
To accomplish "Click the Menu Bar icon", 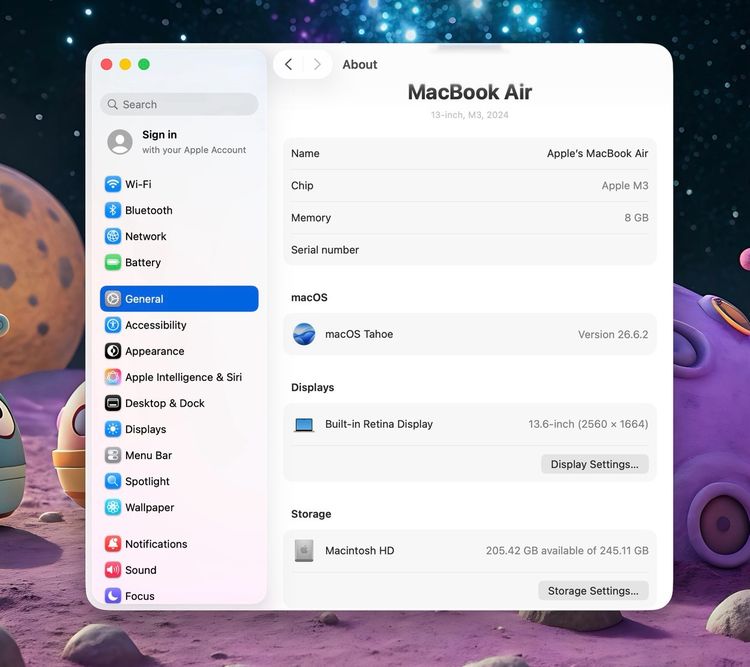I will 113,455.
